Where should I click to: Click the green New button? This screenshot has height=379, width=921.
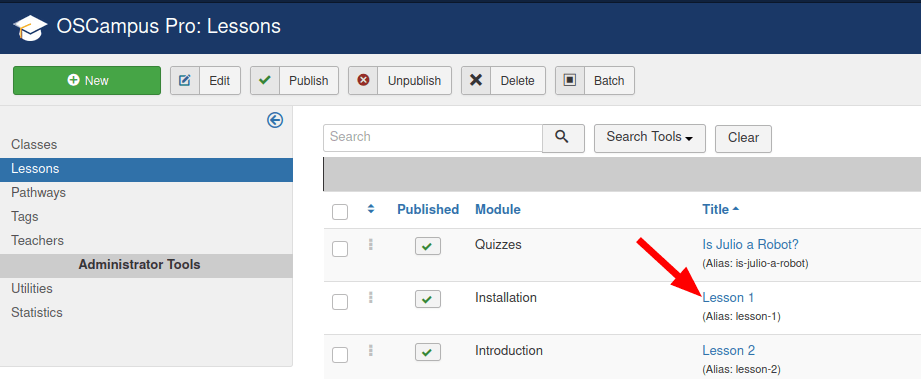tap(87, 81)
